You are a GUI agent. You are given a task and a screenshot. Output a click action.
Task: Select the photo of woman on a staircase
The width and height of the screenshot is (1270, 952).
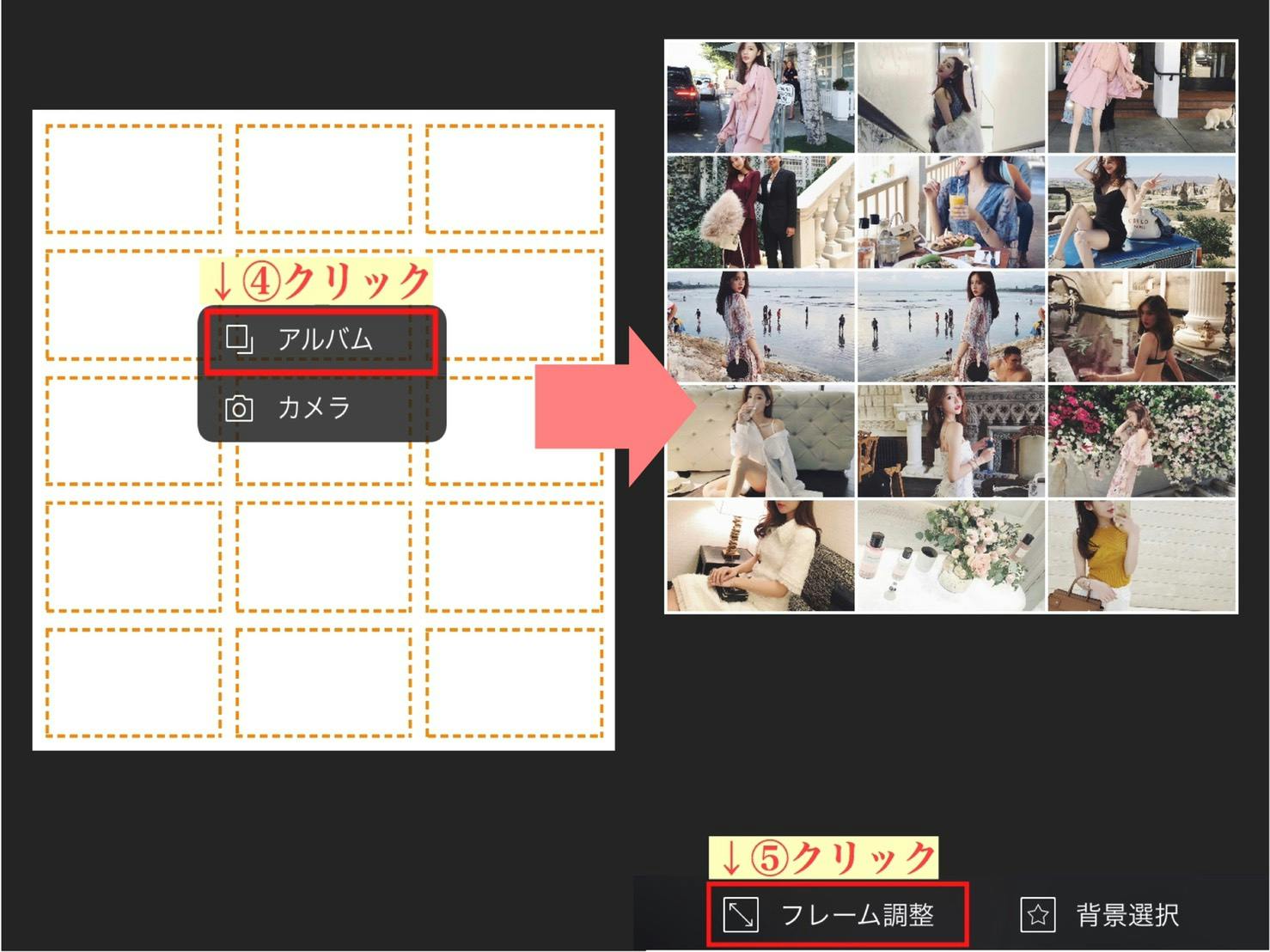pos(951,97)
